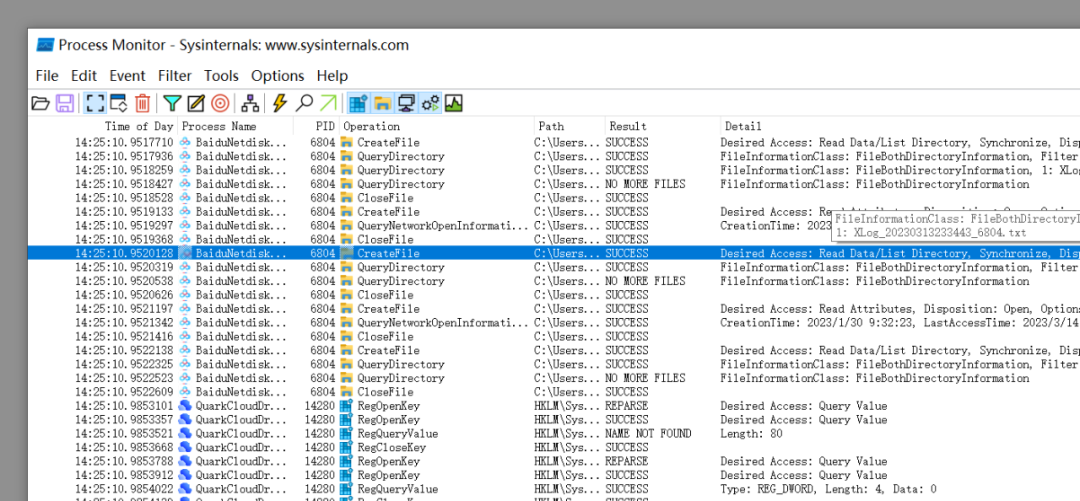The image size is (1080, 501).
Task: Click the RegCloseKey icon in row 14:25:10.9853668
Action: [346, 447]
